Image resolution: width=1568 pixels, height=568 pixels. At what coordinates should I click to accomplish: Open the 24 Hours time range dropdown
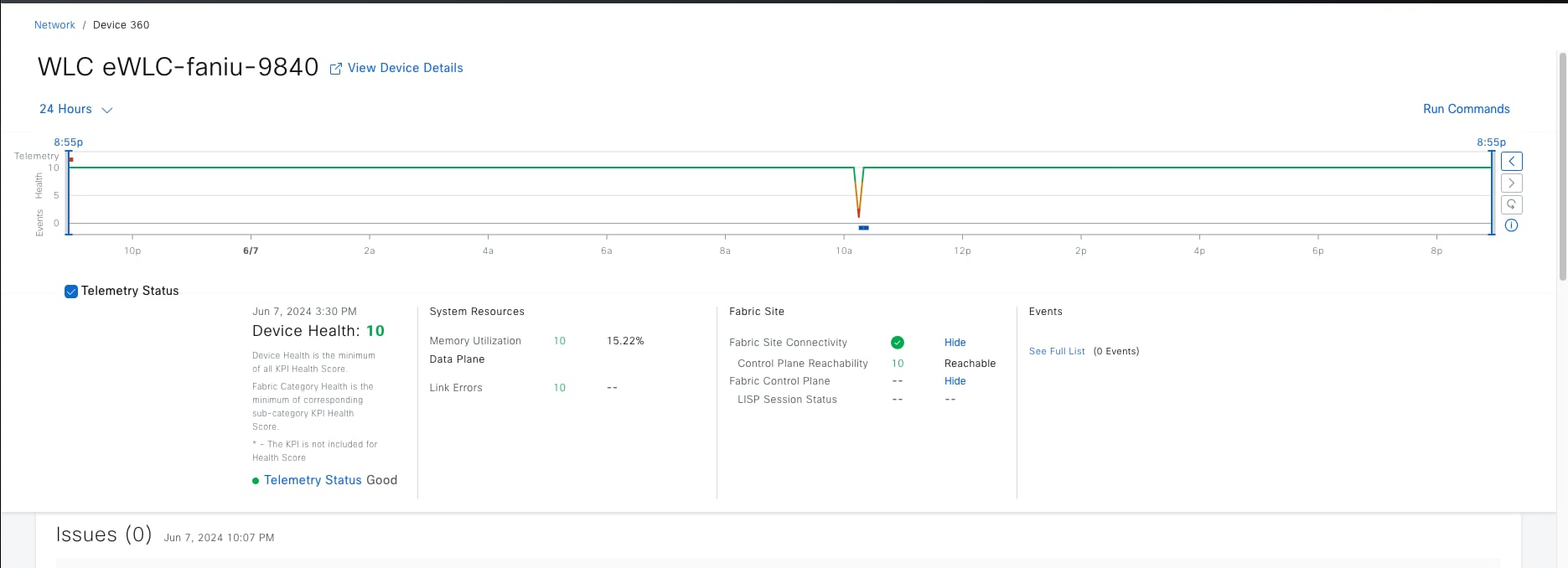tap(75, 110)
